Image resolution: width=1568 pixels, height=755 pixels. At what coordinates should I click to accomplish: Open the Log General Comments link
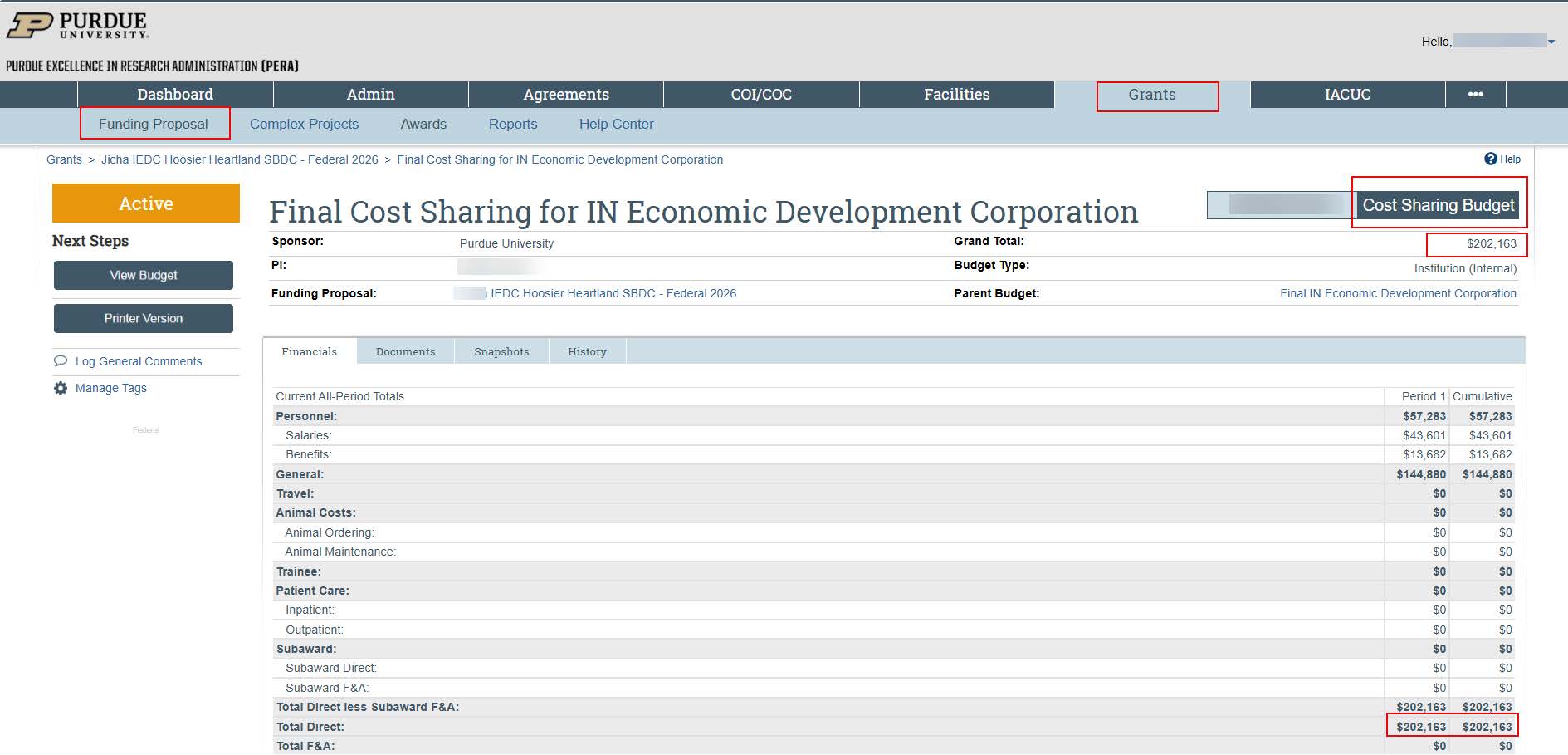[139, 361]
